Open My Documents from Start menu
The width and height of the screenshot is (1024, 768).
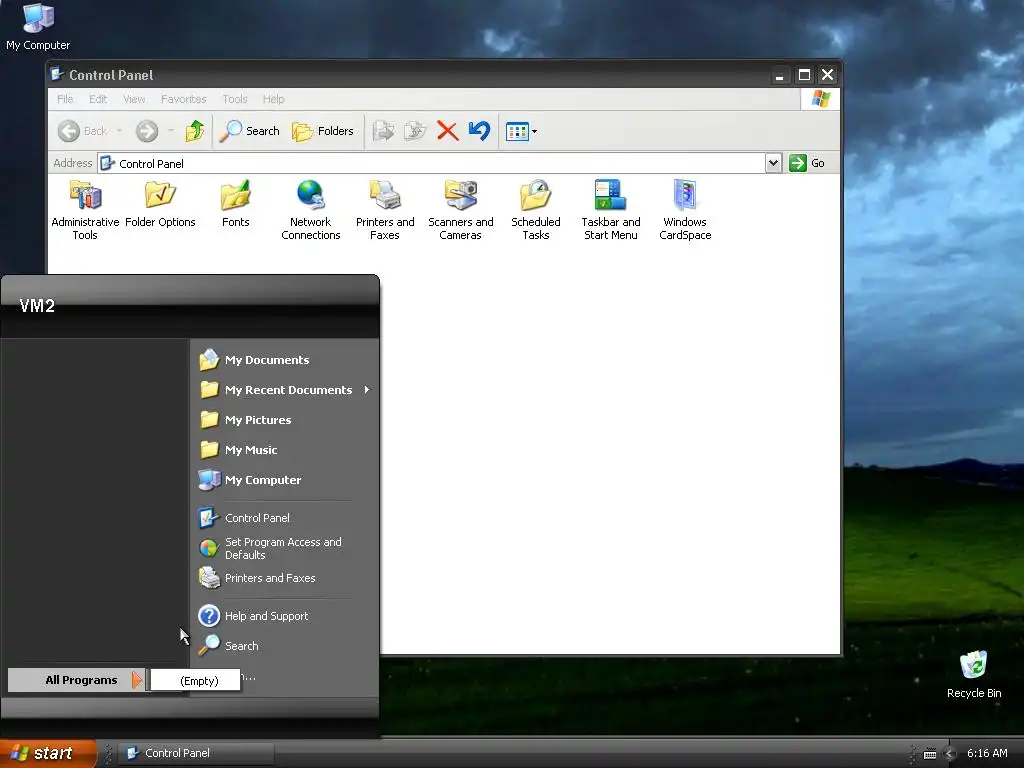[x=284, y=360]
